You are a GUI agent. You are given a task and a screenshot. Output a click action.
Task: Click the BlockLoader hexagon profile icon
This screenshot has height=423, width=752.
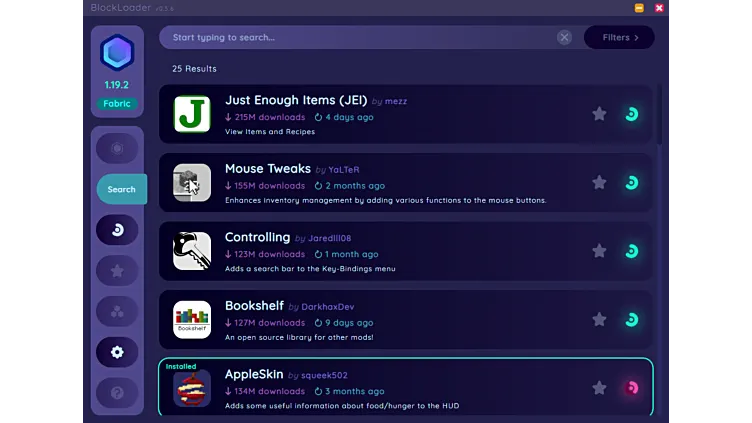(x=117, y=53)
